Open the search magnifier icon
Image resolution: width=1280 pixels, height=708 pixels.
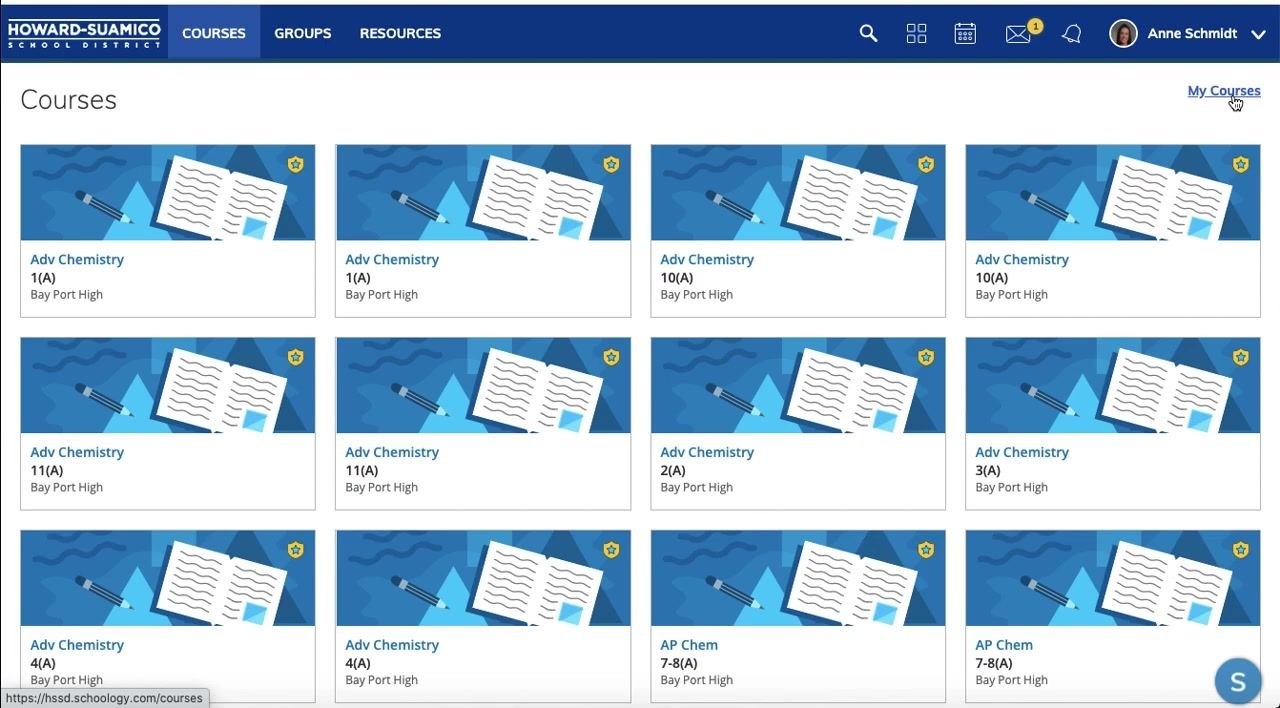coord(868,33)
